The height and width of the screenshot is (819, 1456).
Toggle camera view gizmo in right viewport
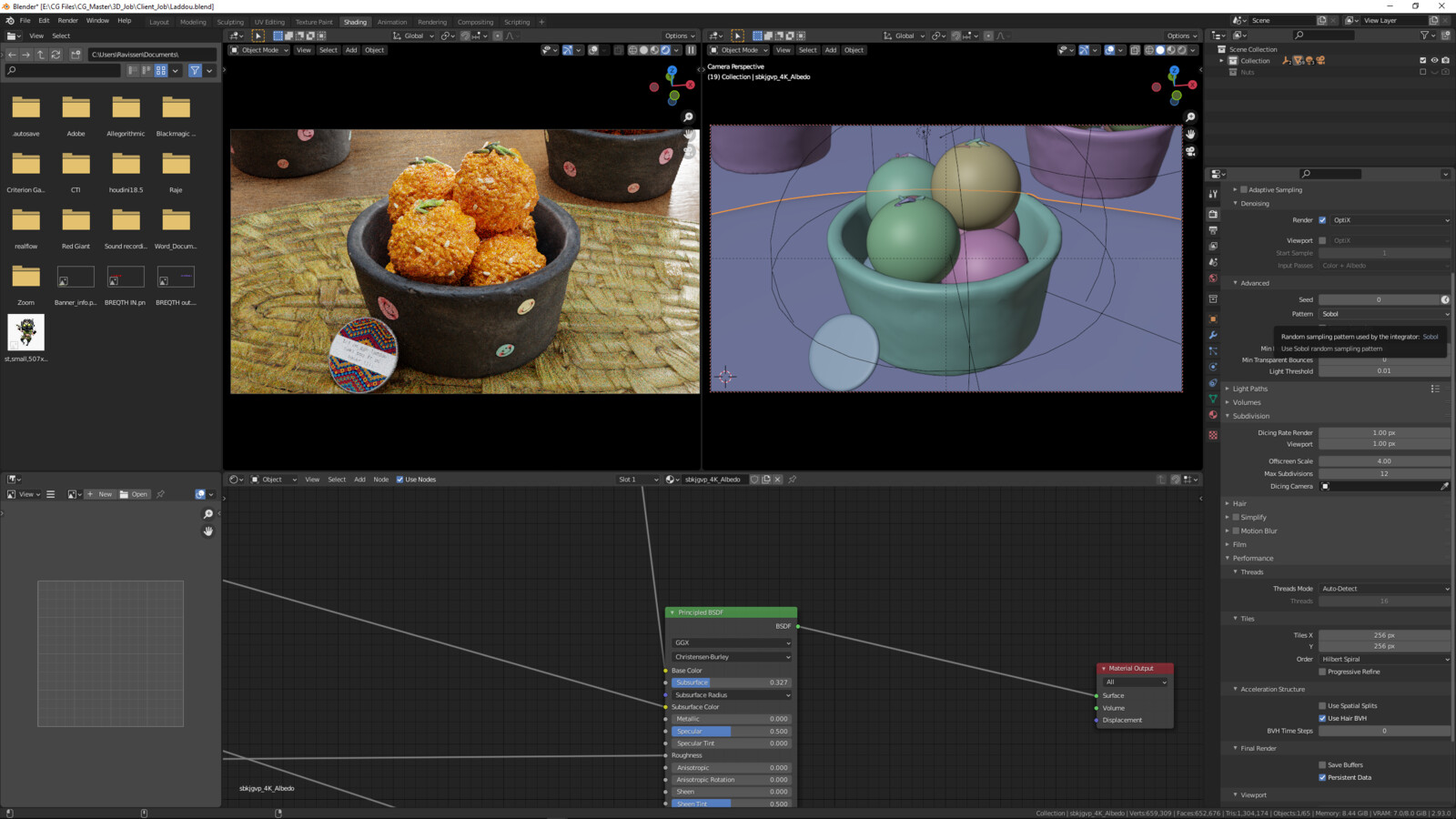1190,151
